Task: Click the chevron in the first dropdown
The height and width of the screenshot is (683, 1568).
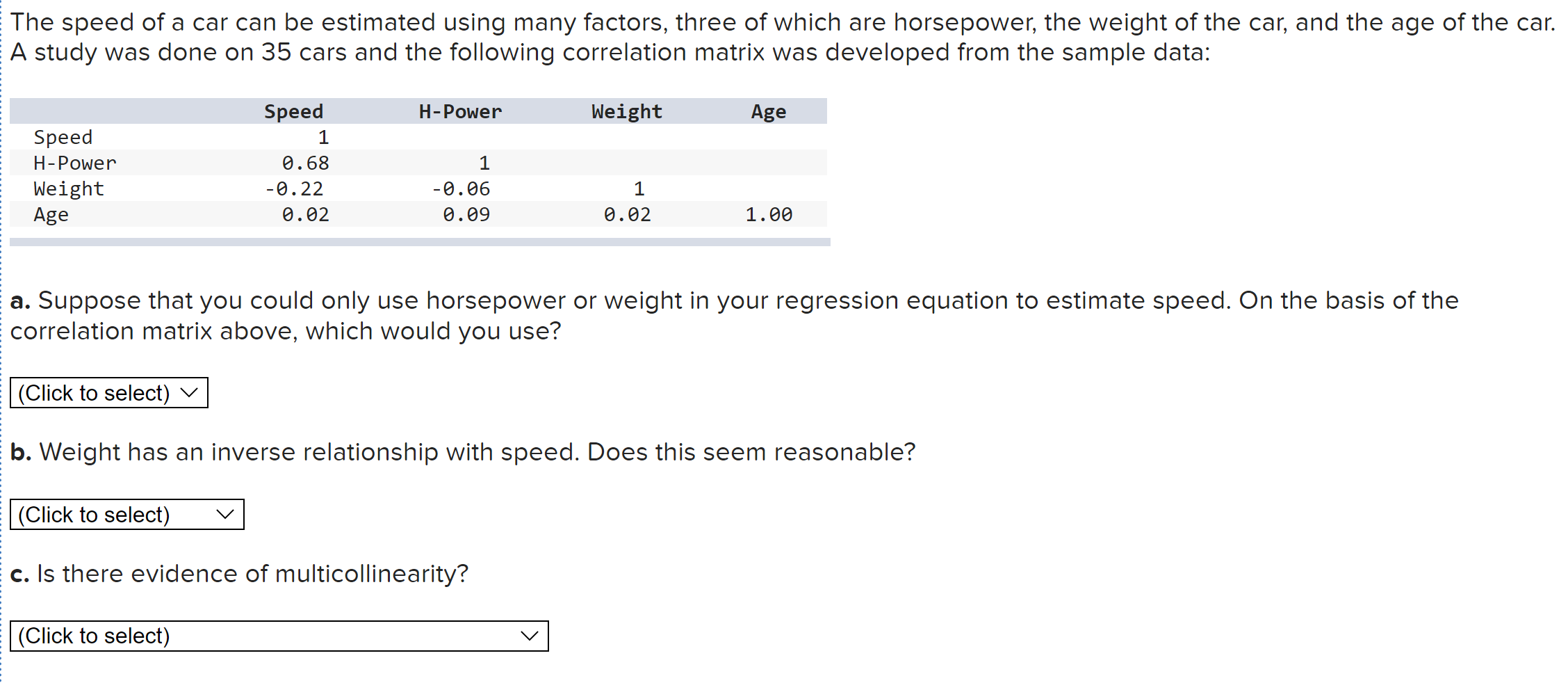Action: point(188,393)
